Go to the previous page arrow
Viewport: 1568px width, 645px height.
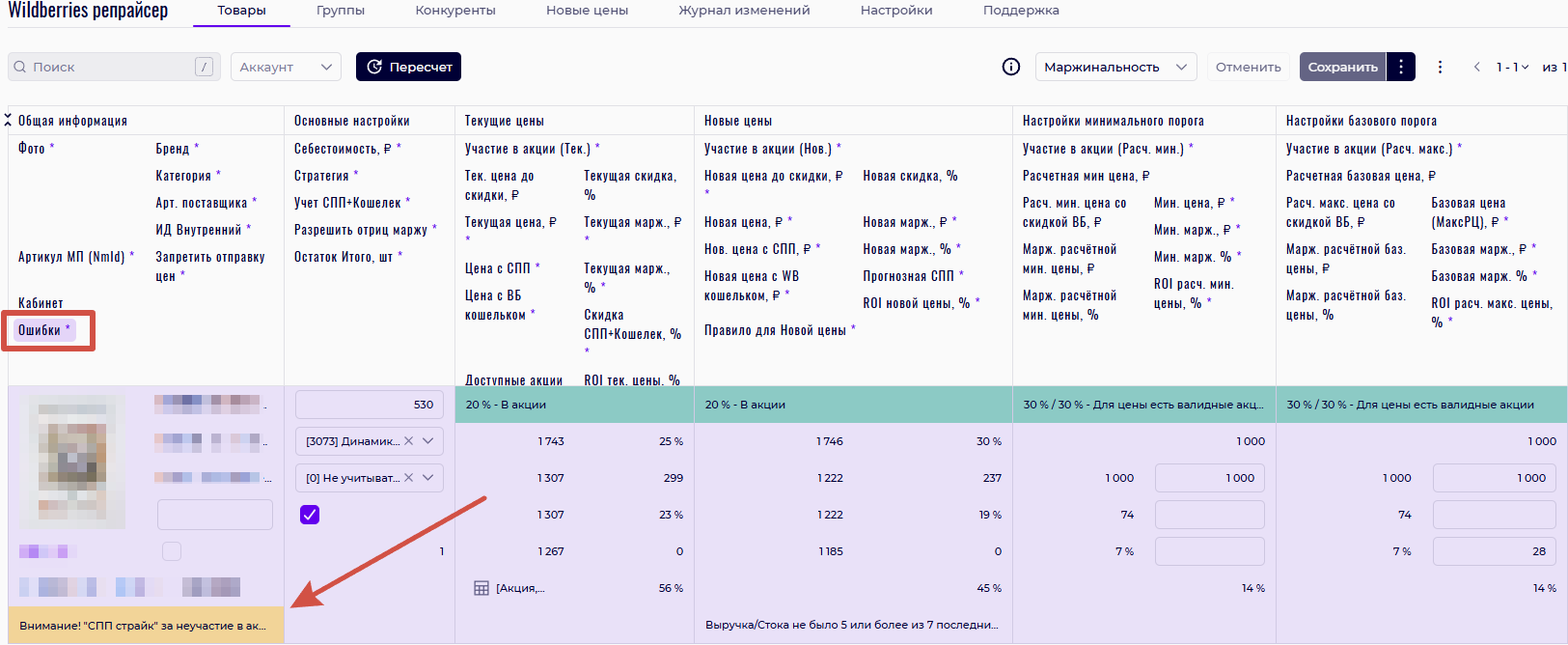click(x=1476, y=67)
